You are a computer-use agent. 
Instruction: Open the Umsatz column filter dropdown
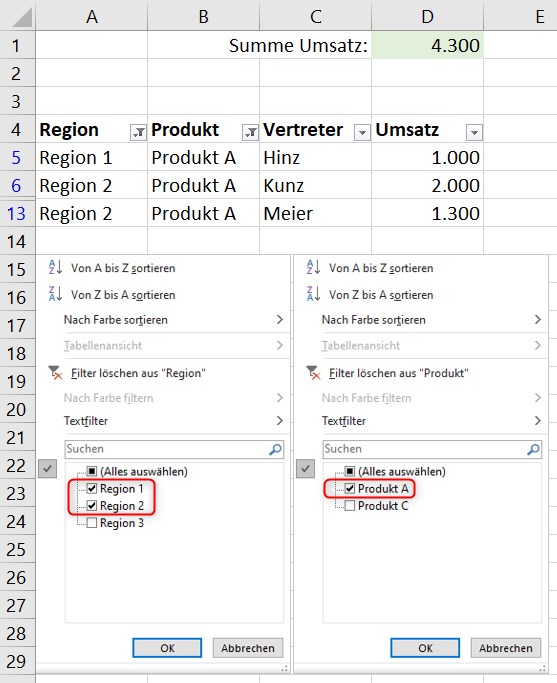[474, 132]
